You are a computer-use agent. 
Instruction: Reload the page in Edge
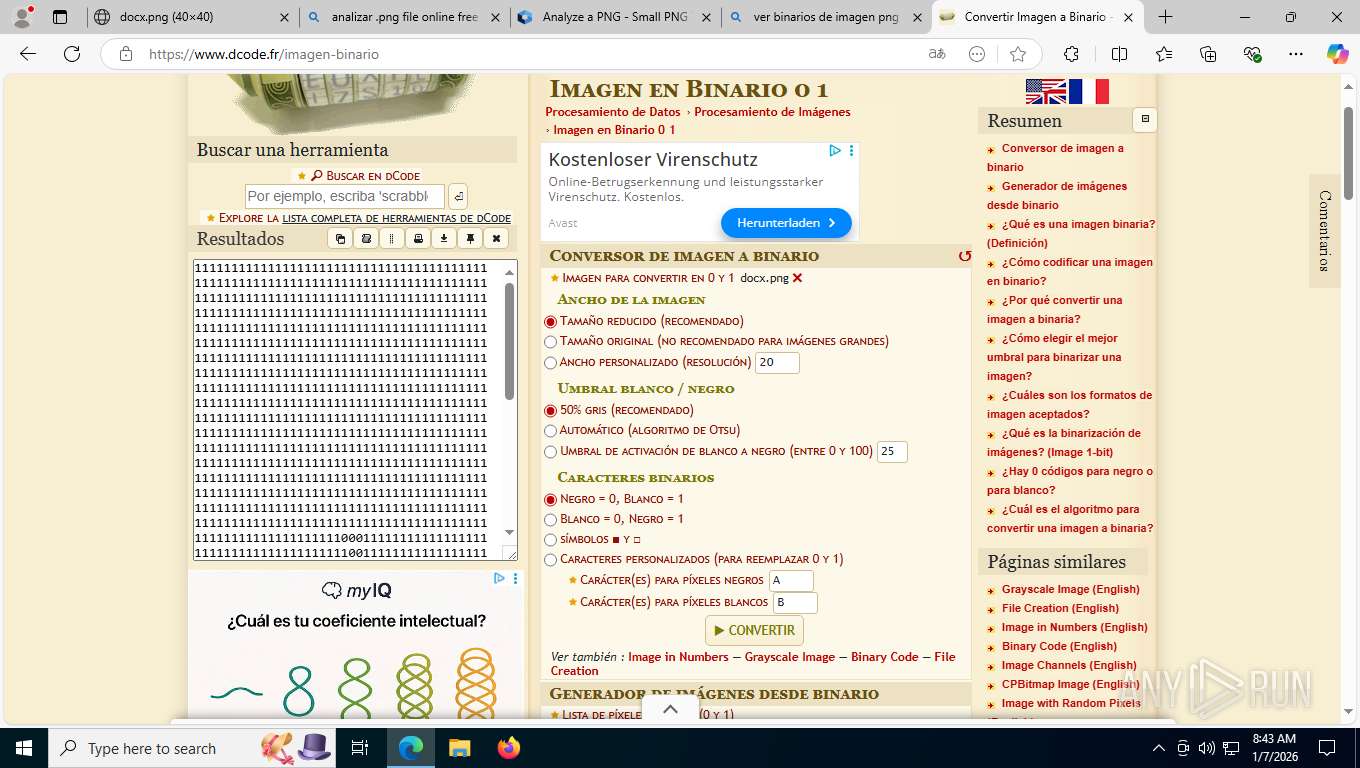(72, 54)
